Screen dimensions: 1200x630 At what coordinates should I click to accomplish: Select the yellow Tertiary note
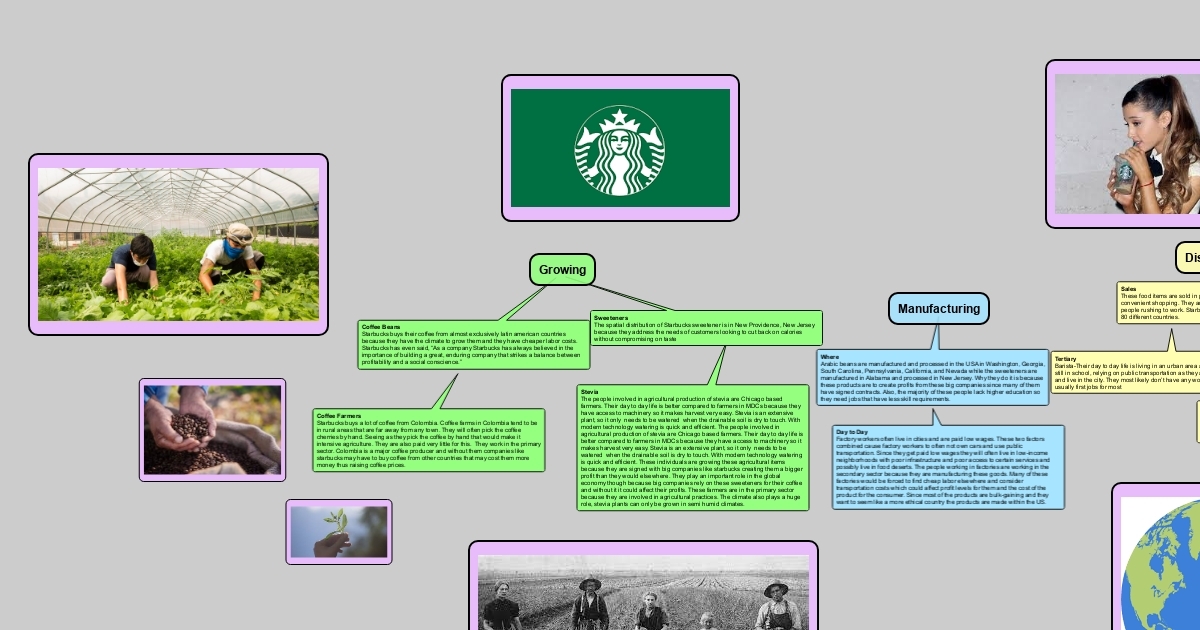coord(1125,371)
